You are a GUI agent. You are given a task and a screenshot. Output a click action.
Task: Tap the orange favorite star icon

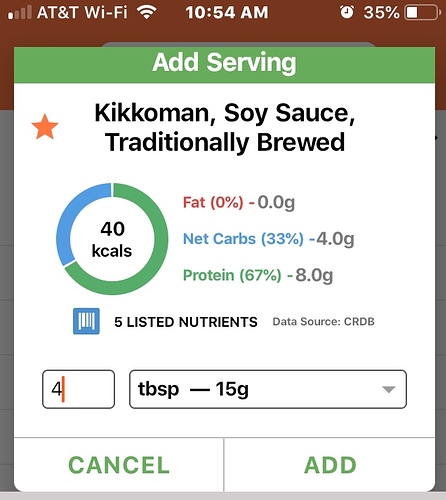[45, 127]
